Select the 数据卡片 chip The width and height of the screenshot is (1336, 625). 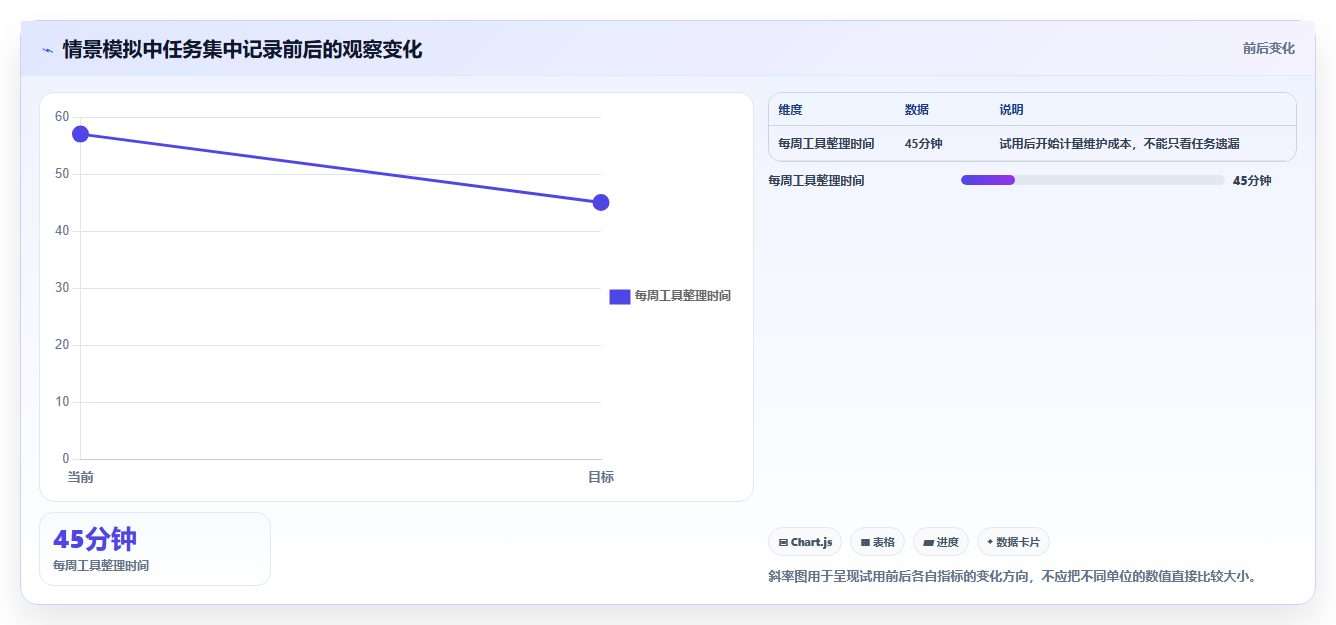coord(1013,542)
